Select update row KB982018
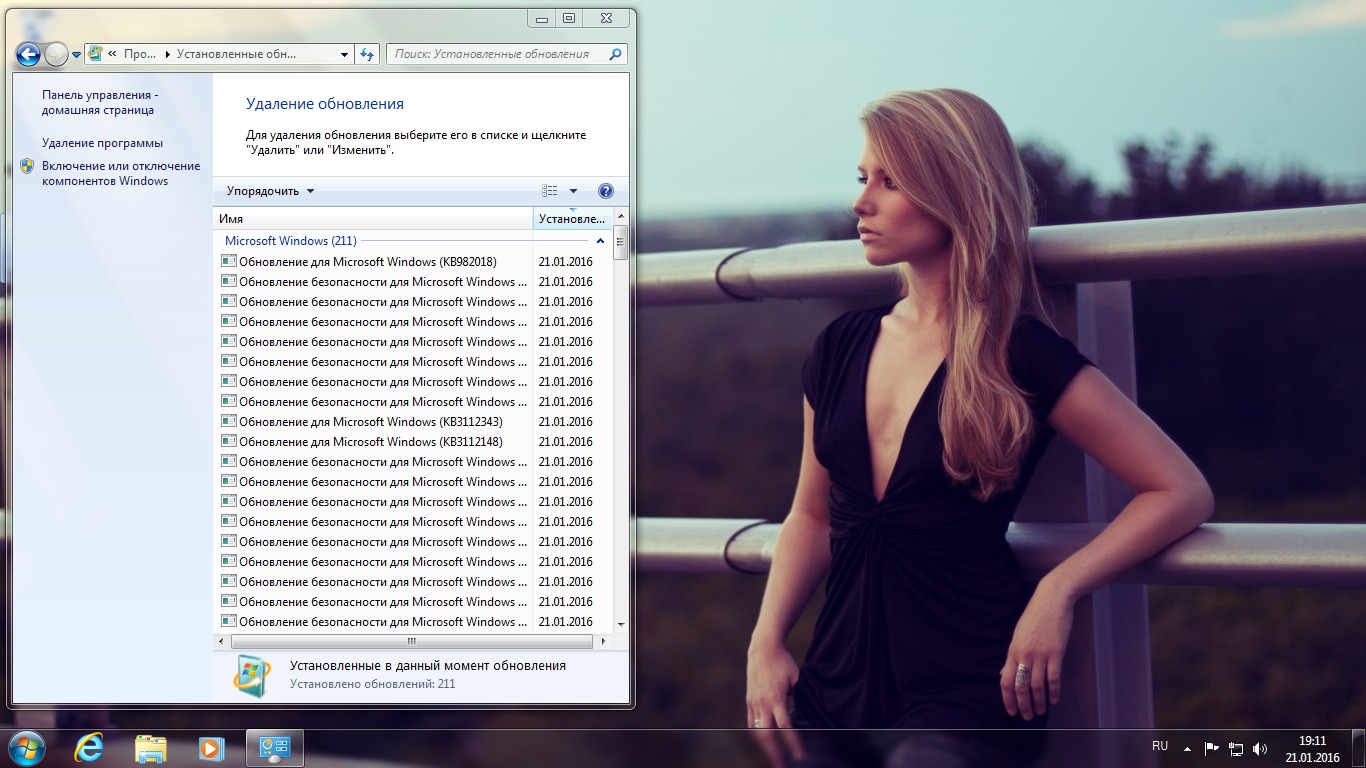The image size is (1366, 768). point(413,262)
